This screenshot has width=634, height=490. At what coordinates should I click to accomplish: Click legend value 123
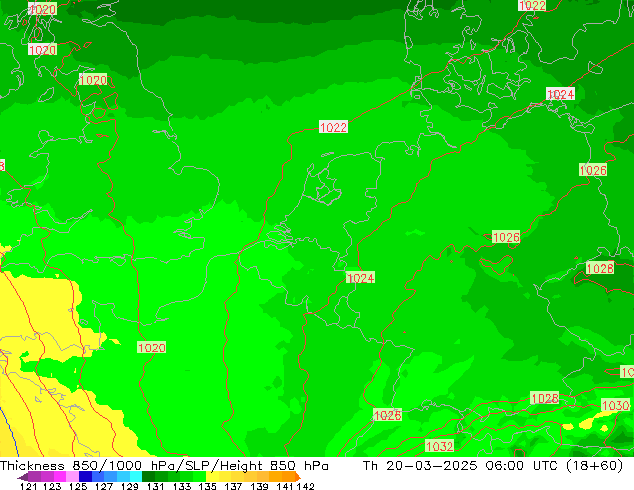point(52,486)
